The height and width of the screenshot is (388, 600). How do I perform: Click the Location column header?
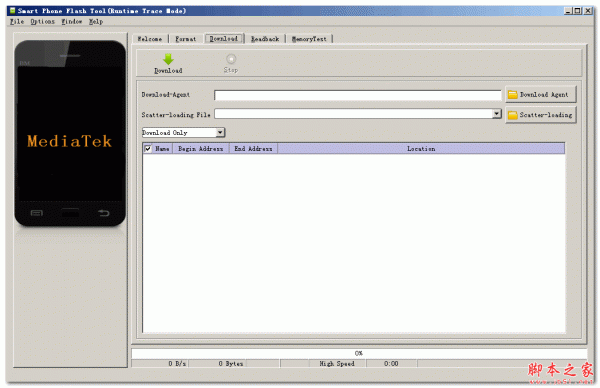click(421, 148)
